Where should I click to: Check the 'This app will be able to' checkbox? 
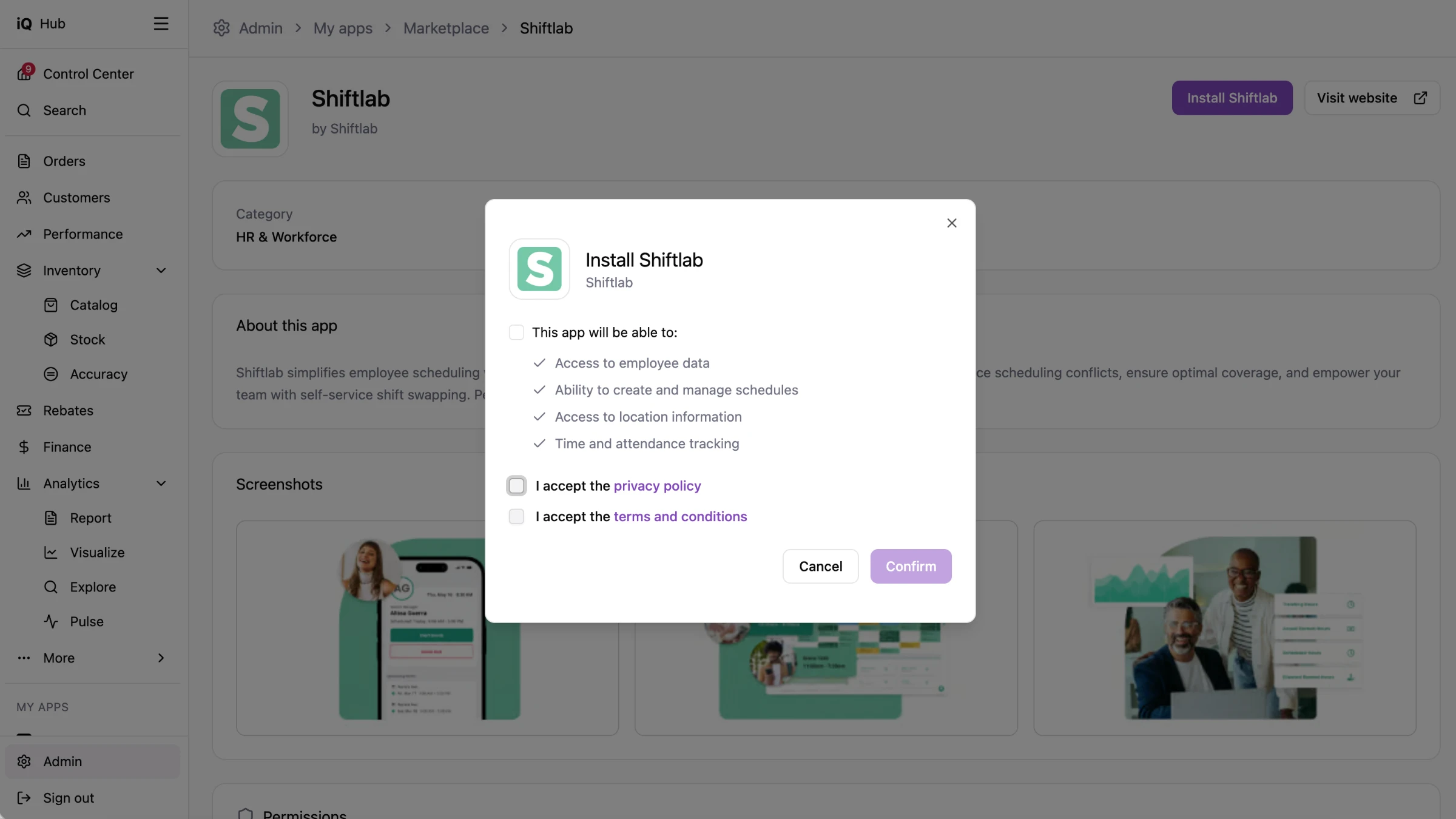point(516,332)
